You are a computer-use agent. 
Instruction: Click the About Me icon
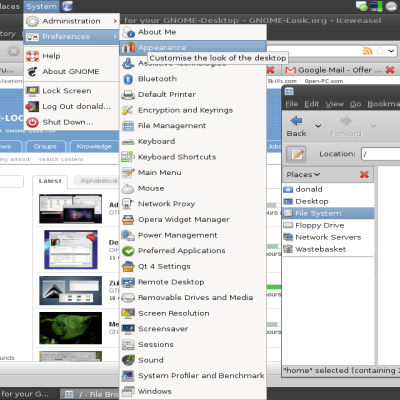[128, 32]
